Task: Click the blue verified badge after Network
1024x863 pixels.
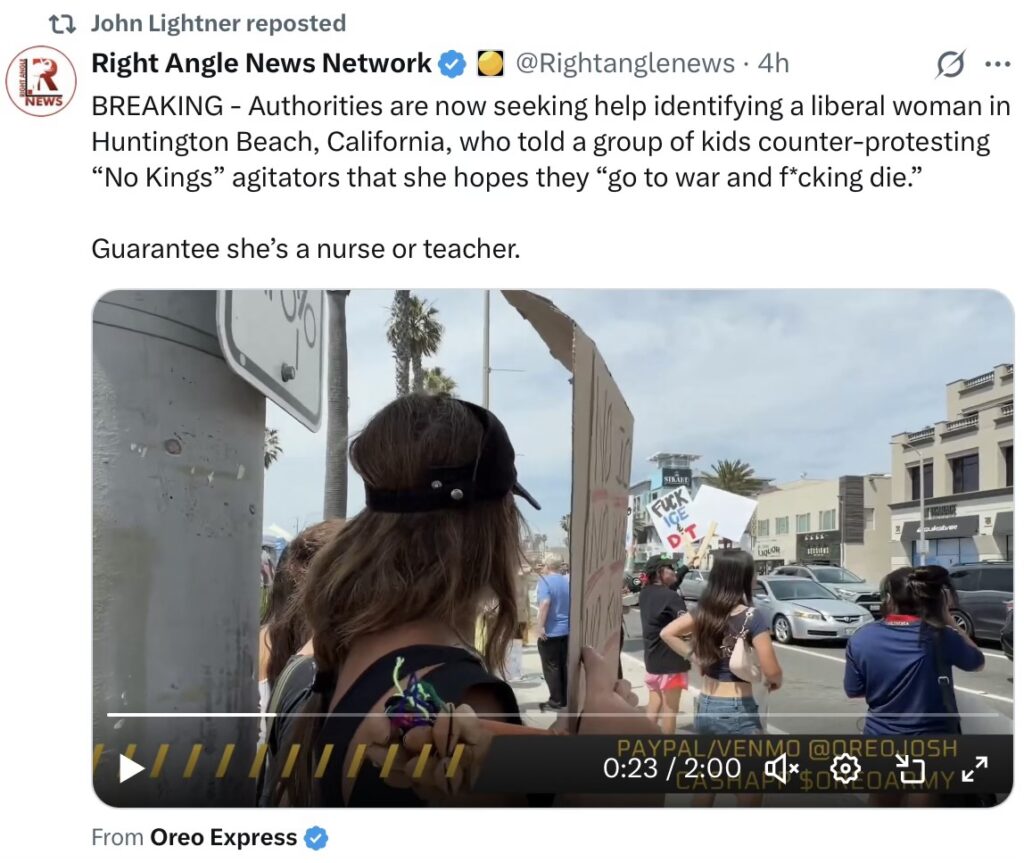Action: (x=453, y=64)
